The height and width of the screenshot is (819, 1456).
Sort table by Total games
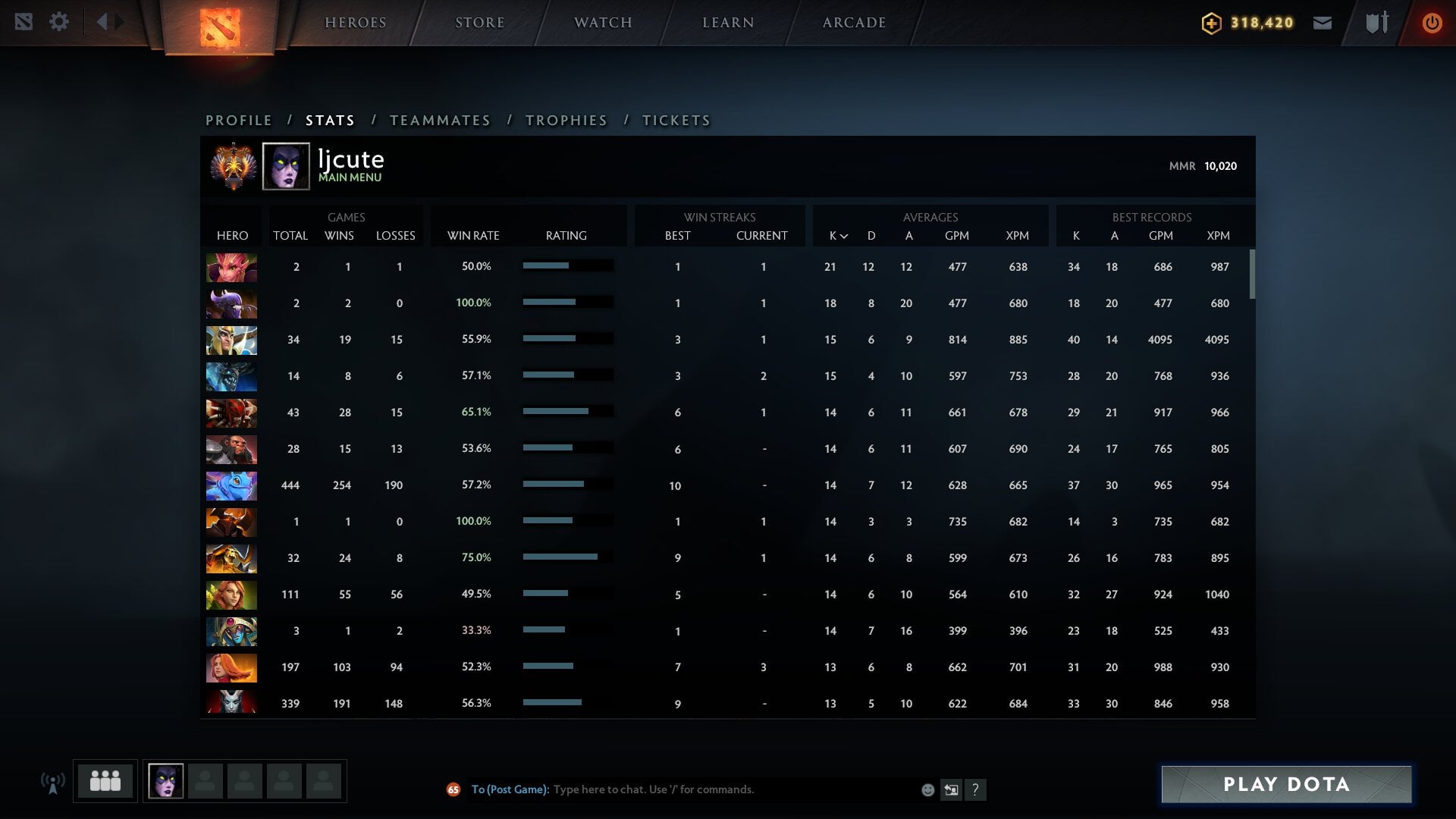point(290,236)
